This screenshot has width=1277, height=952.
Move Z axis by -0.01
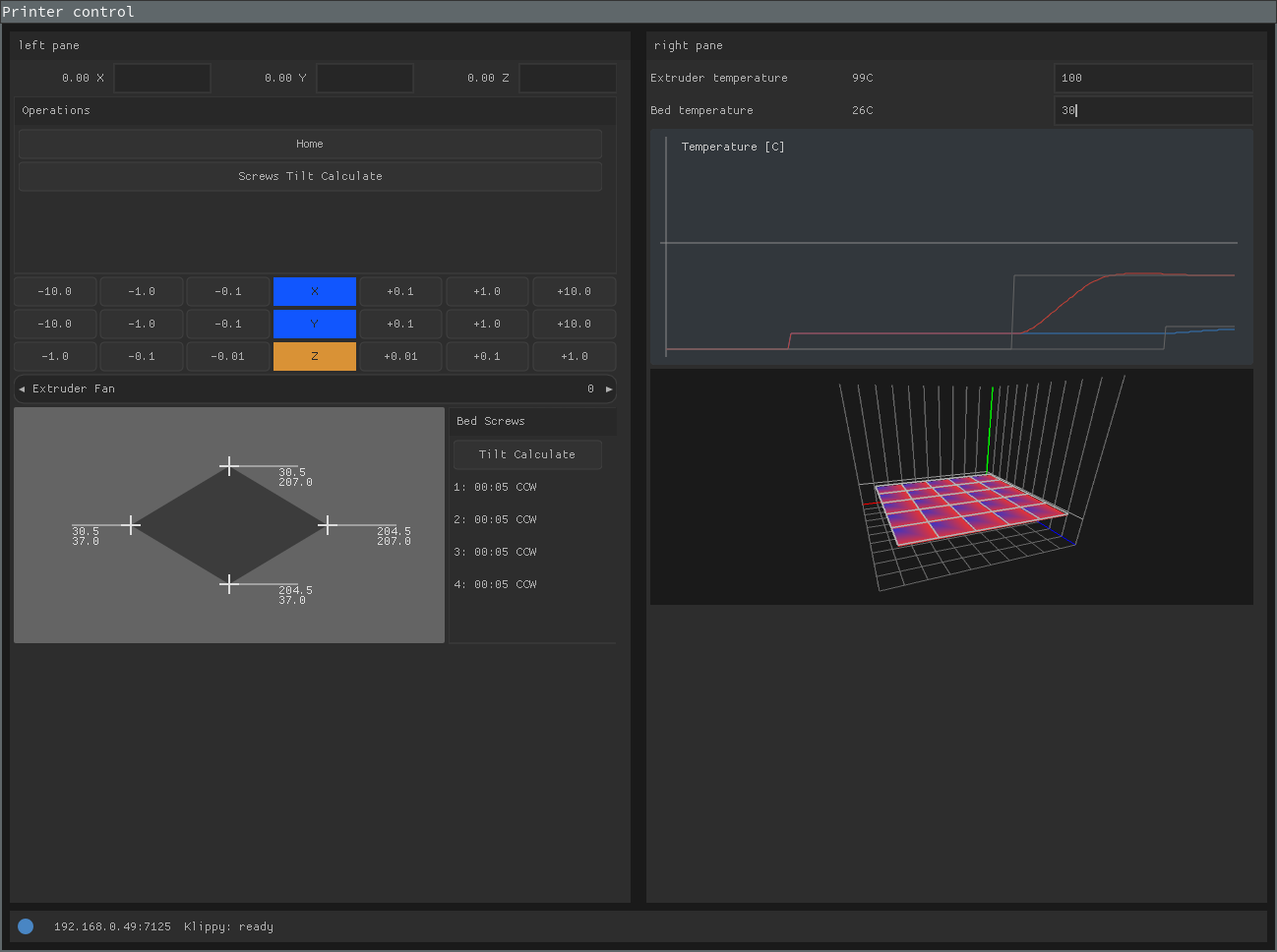[228, 357]
